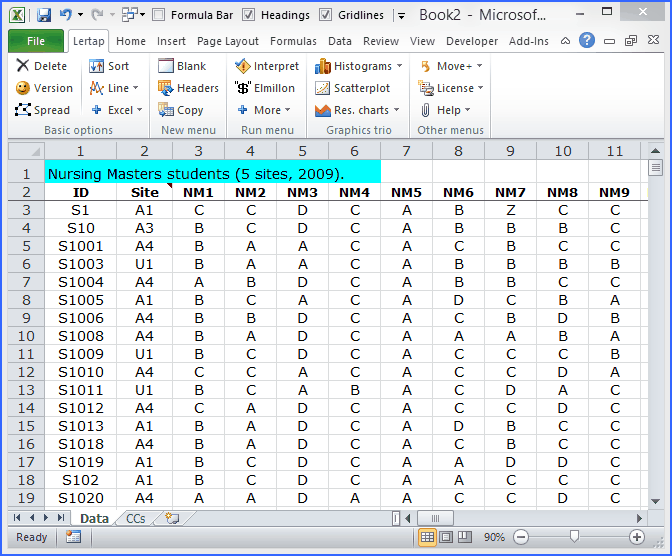672x556 pixels.
Task: Toggle the Formula Bar checkbox
Action: (x=158, y=15)
